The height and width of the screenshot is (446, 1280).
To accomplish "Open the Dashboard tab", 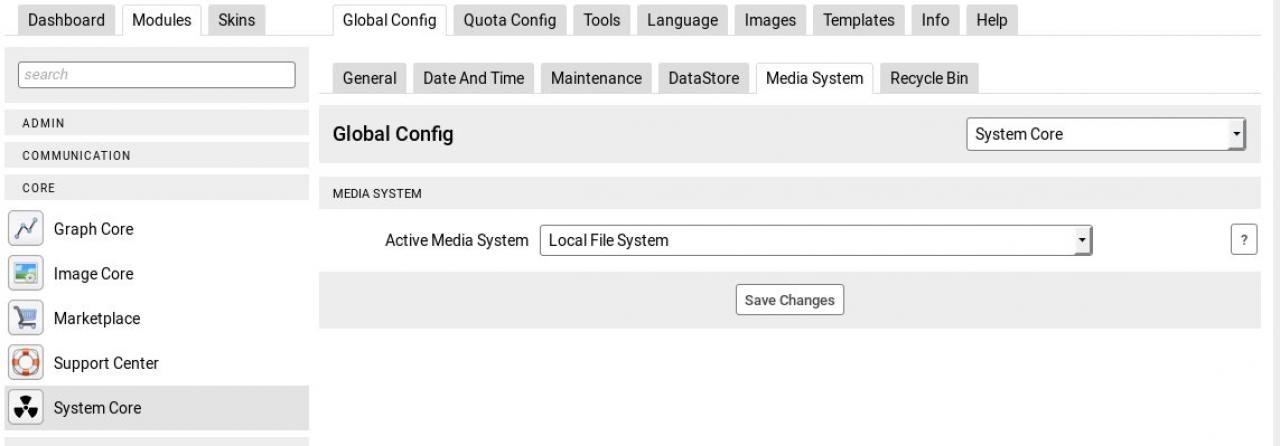I will point(65,20).
